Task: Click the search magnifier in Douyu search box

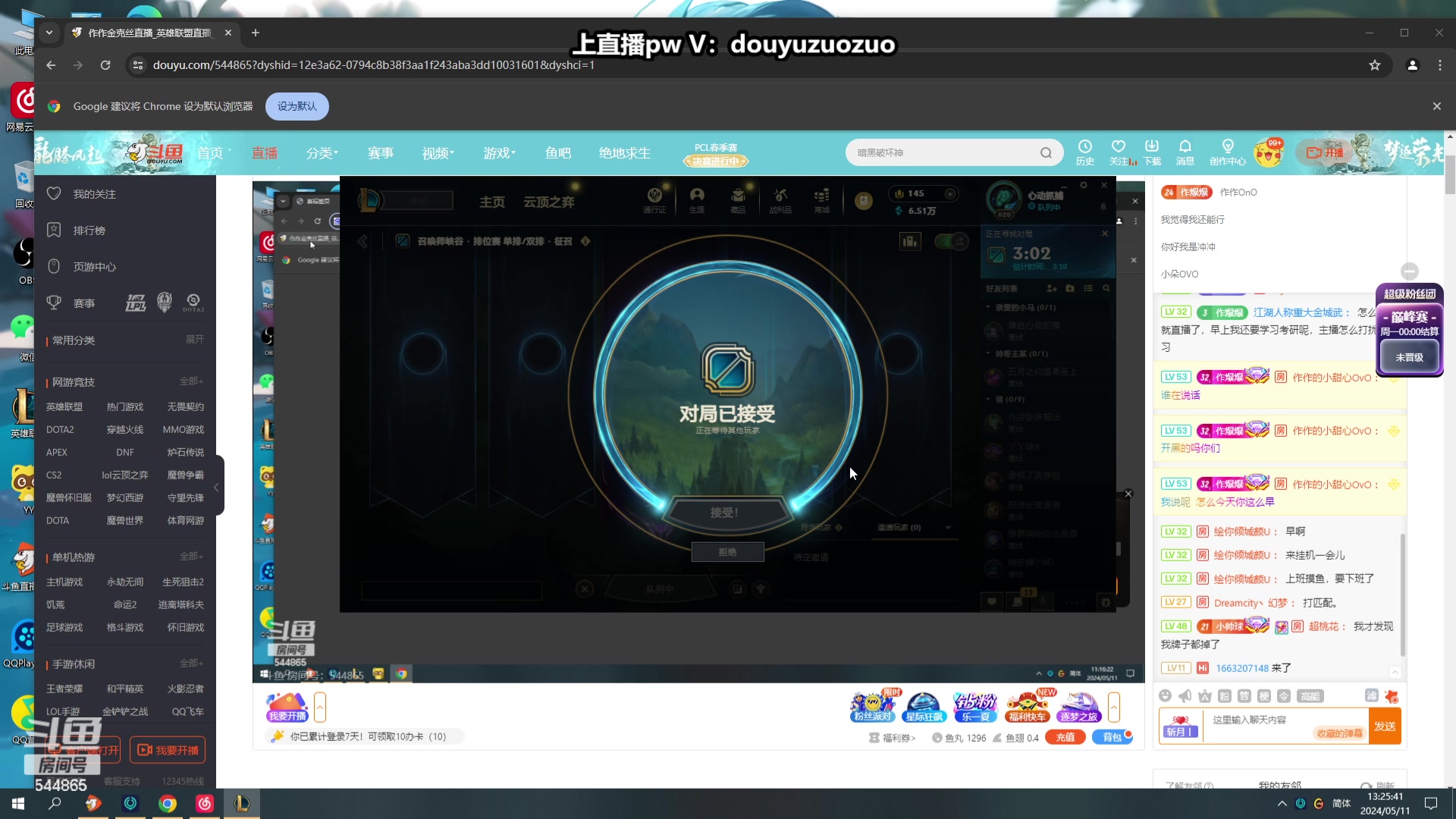Action: coord(1046,152)
